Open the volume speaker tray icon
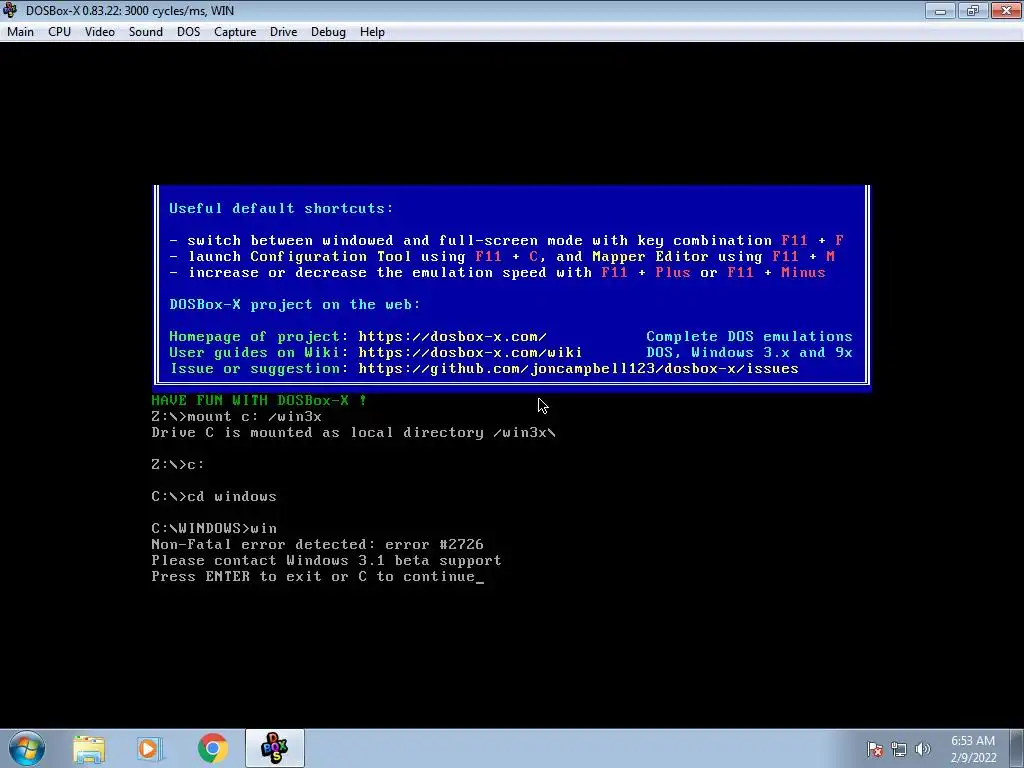The width and height of the screenshot is (1024, 768). point(923,749)
